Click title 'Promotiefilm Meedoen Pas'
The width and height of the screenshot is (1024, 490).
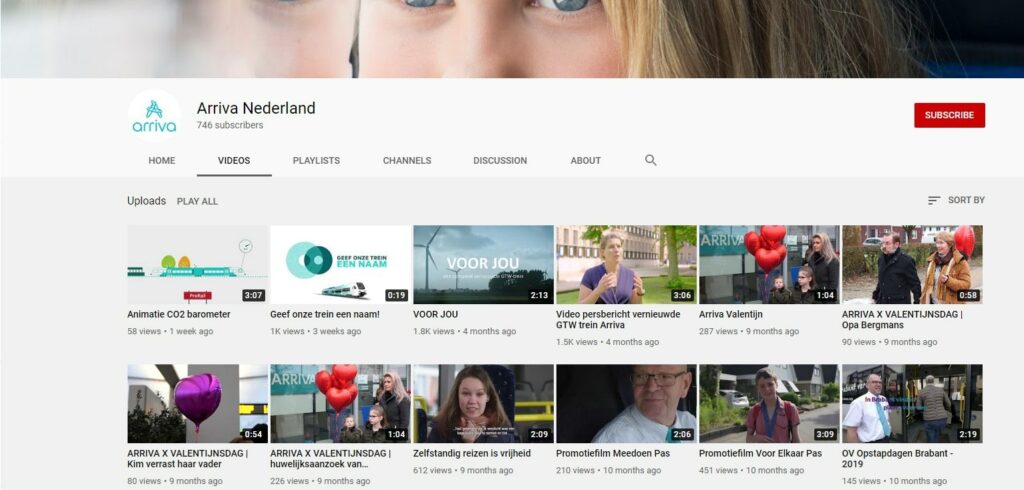613,453
